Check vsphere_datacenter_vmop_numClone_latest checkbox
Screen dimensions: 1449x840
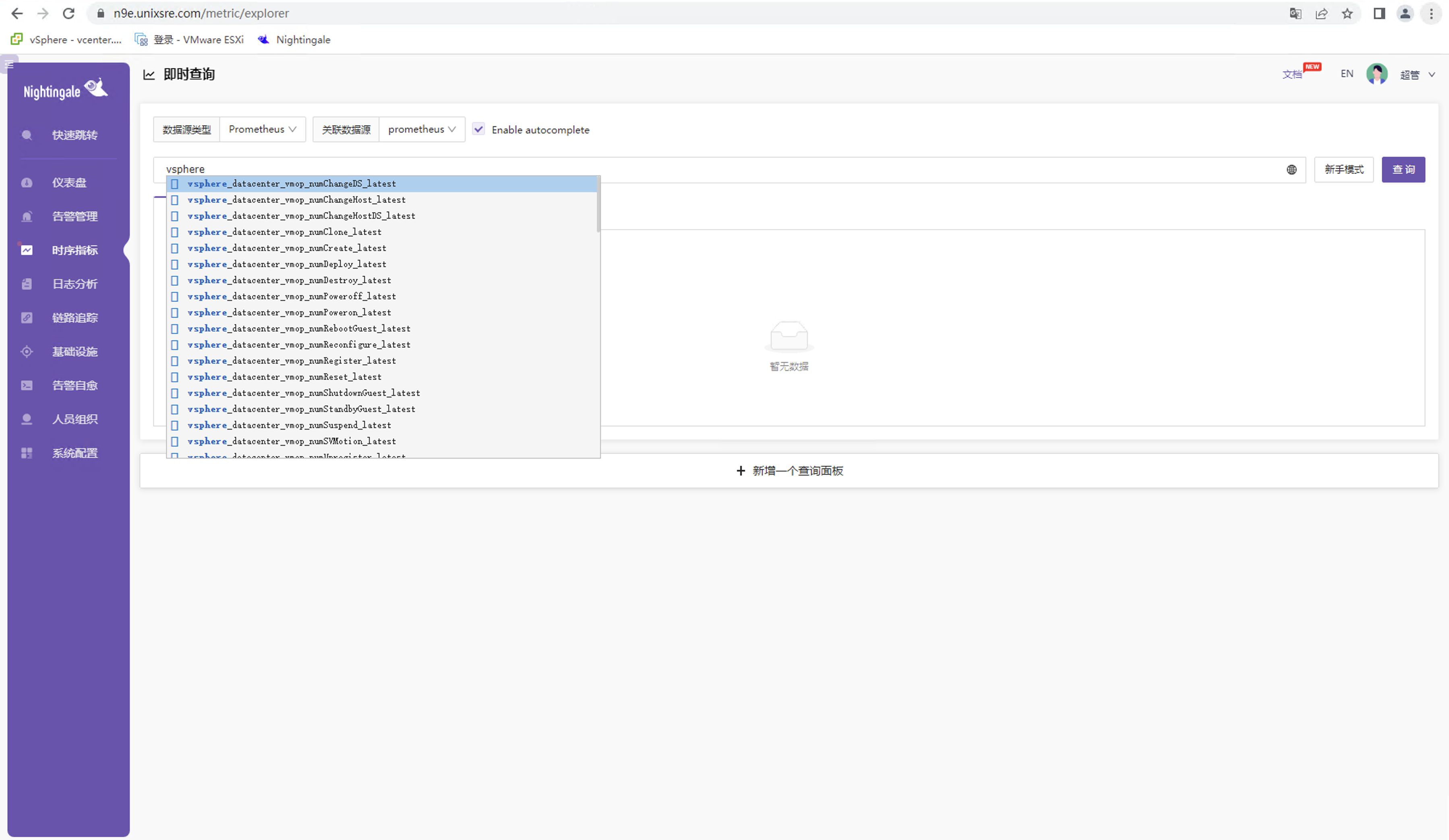pos(175,232)
